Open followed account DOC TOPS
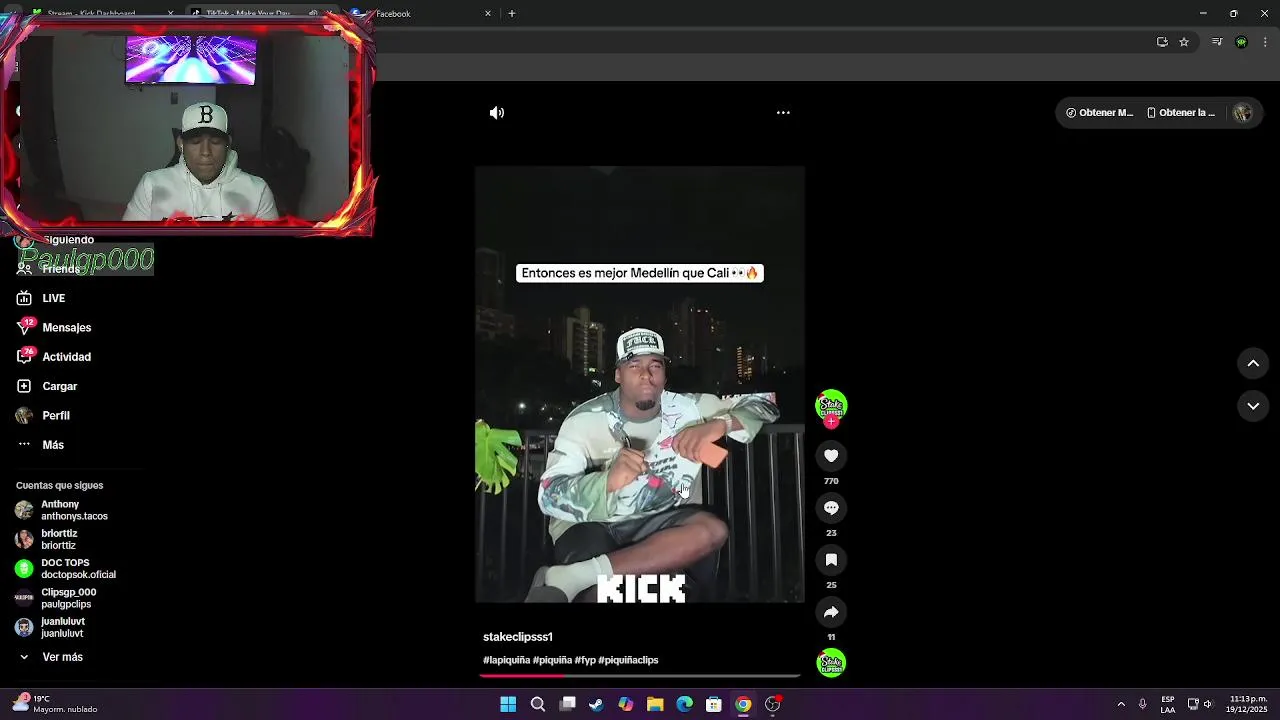1280x720 pixels. [x=78, y=569]
